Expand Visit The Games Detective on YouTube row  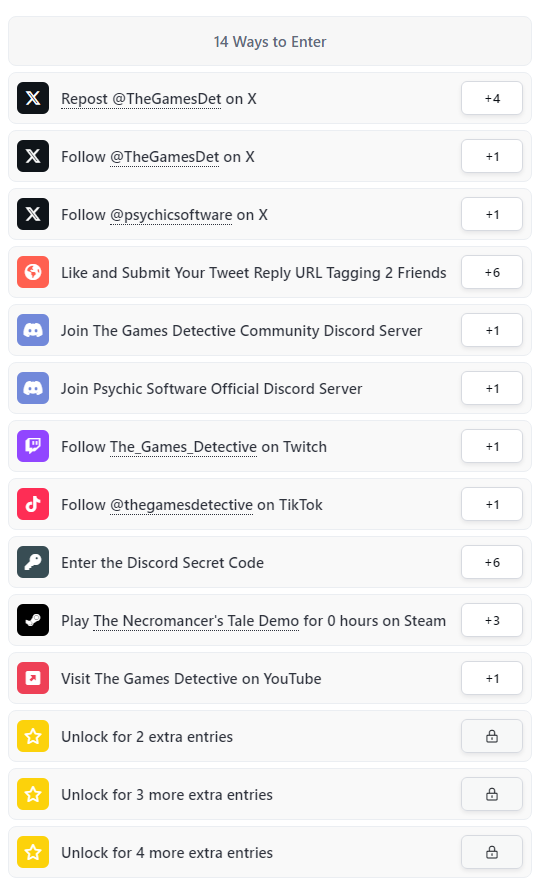[x=270, y=679]
